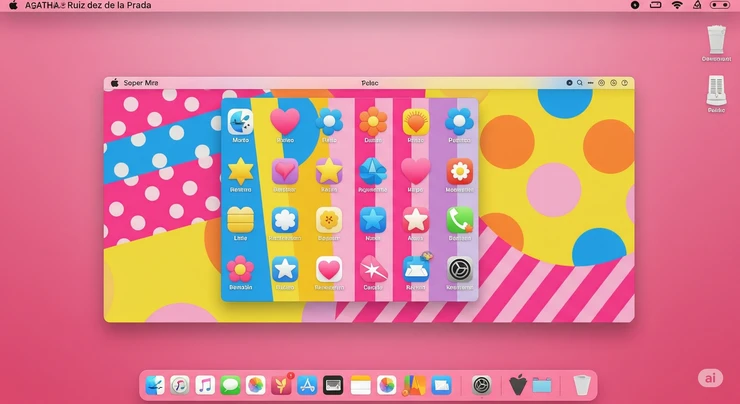Open the blue Mail envelope in the Dock
Screen dimensions: 740x404
click(x=442, y=385)
